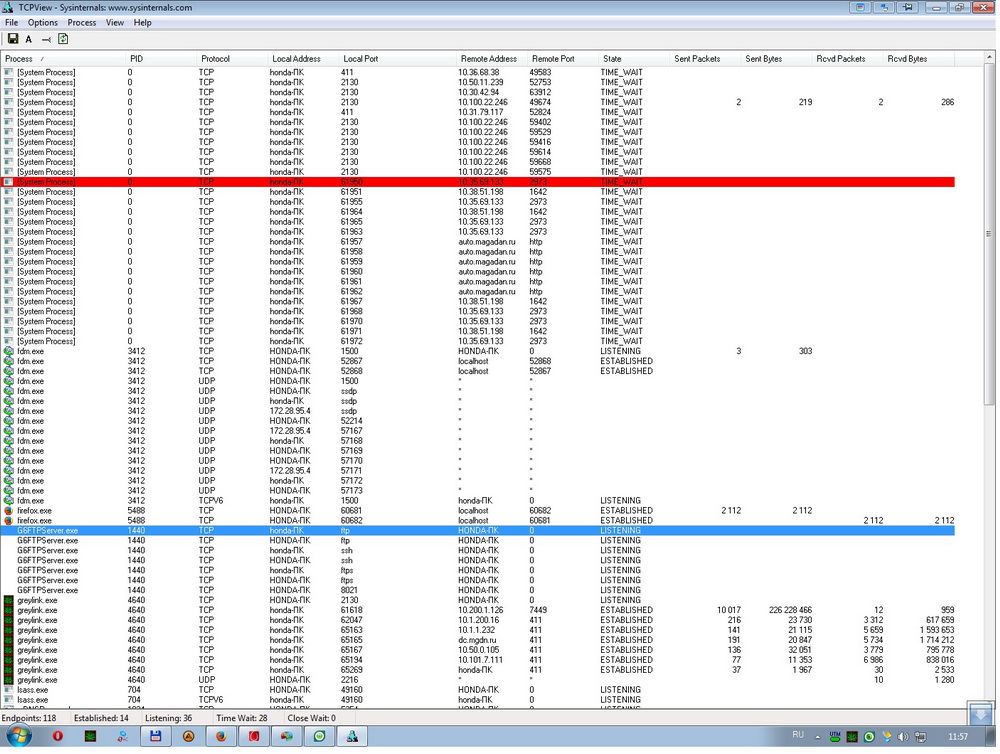Select the first firefox.exe process icon
Image resolution: width=1000 pixels, height=754 pixels.
pos(9,511)
